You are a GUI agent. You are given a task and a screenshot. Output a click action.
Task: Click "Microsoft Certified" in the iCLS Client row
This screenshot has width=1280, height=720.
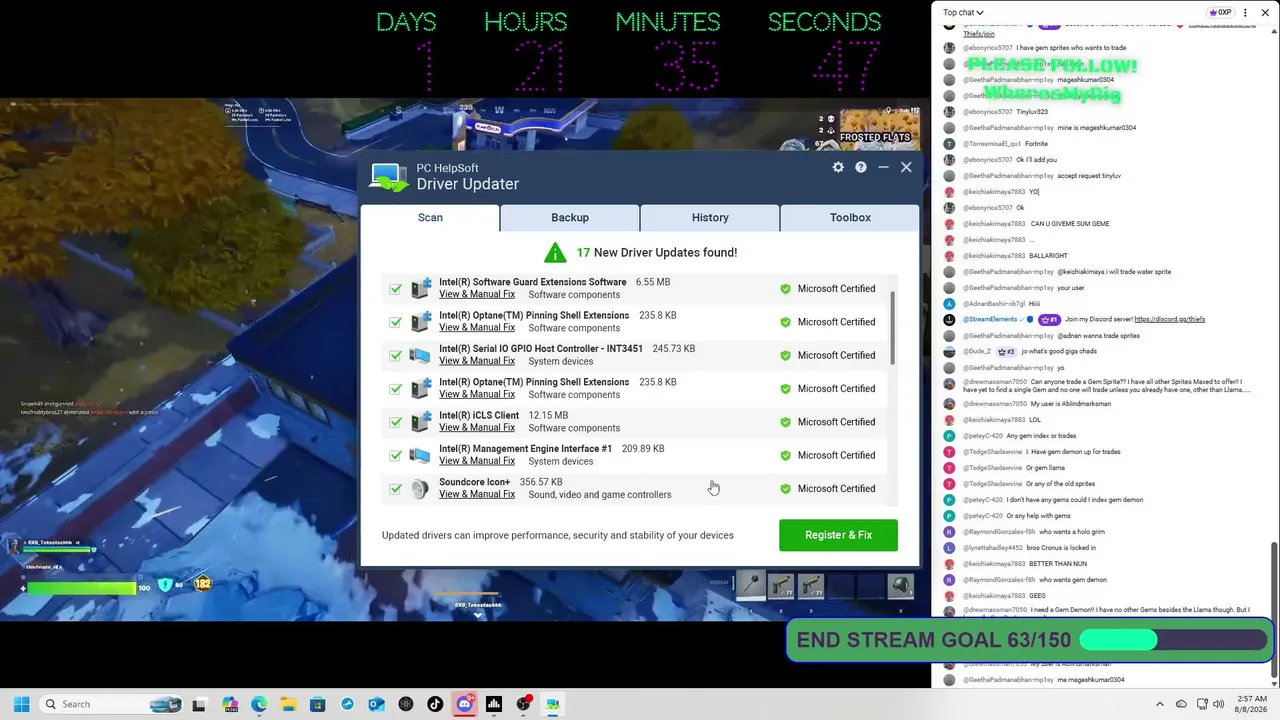[x=836, y=422]
